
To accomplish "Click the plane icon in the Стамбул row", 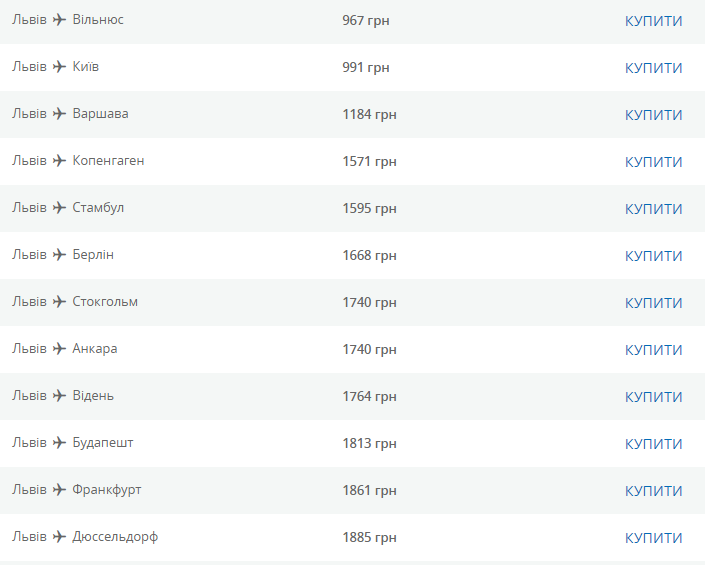I will click(x=59, y=208).
